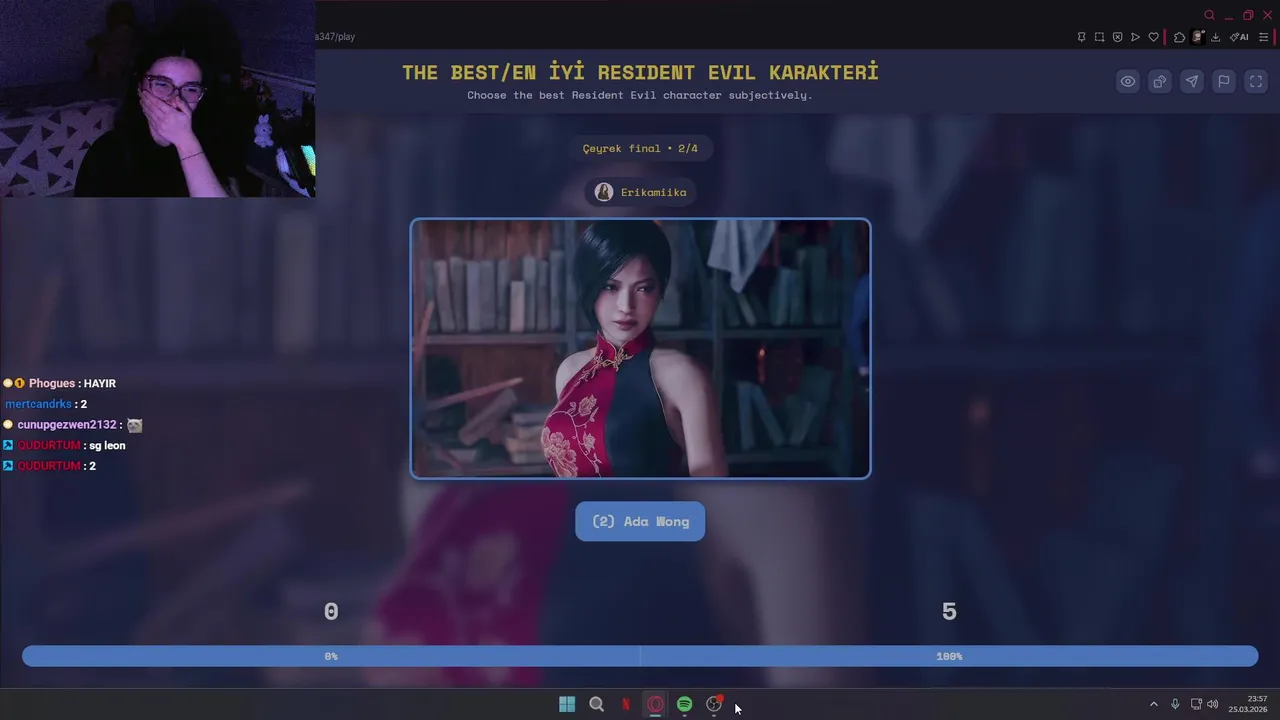1280x720 pixels.
Task: Click the flag report icon
Action: [1224, 82]
